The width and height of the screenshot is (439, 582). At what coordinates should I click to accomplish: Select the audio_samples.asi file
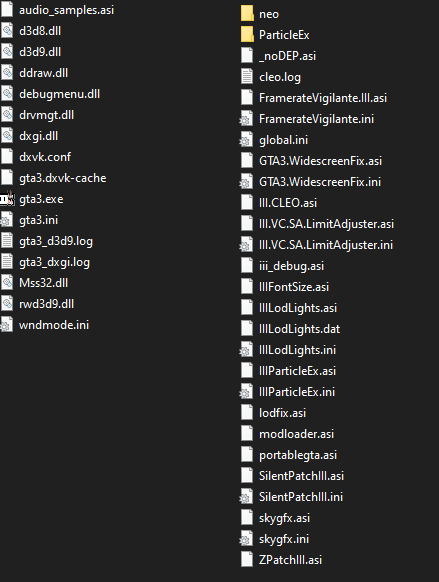[58, 10]
